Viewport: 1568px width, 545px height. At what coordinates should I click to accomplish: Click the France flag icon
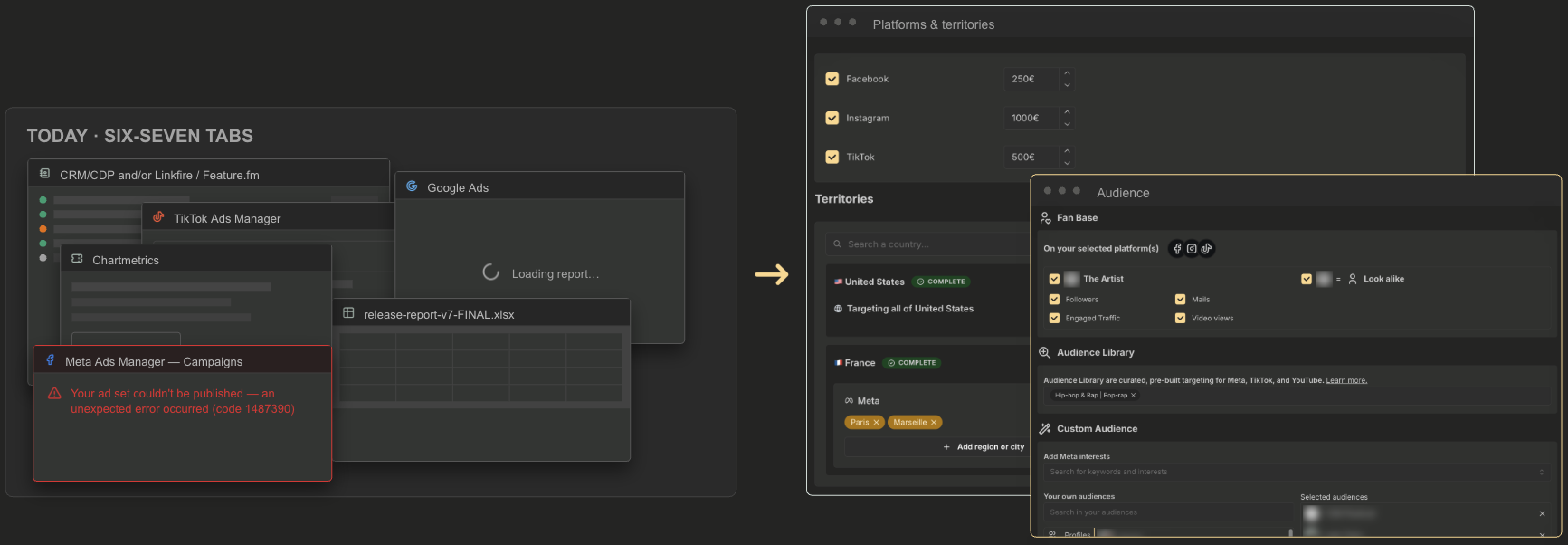(839, 363)
